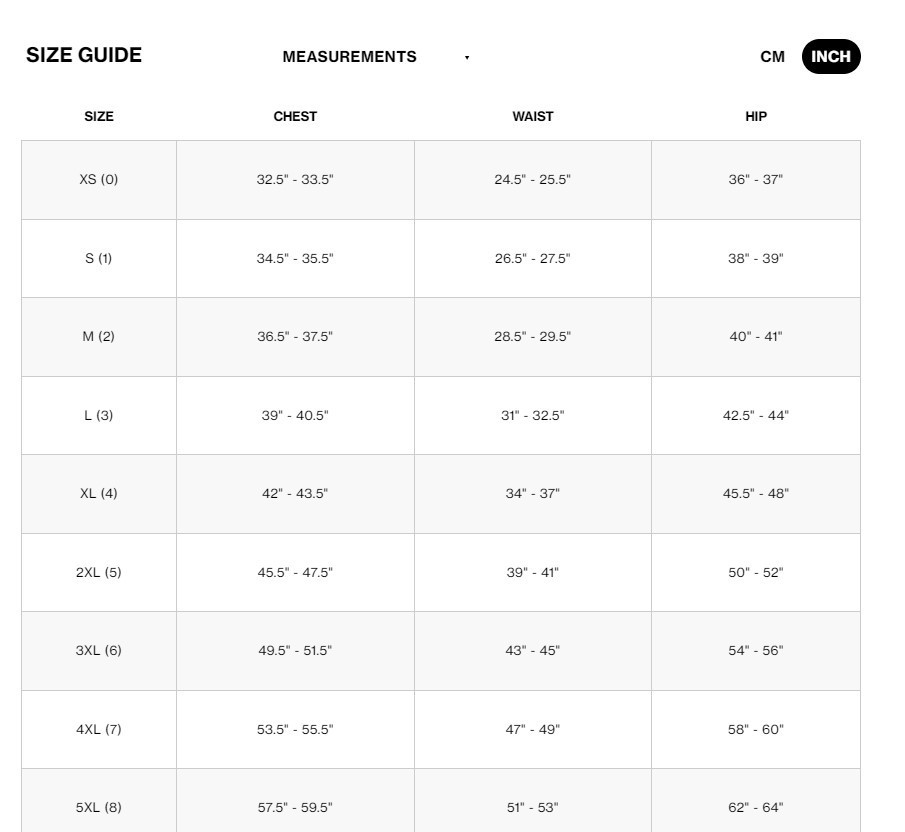The image size is (905, 832).
Task: Click the SIZE GUIDE heading
Action: click(x=84, y=55)
